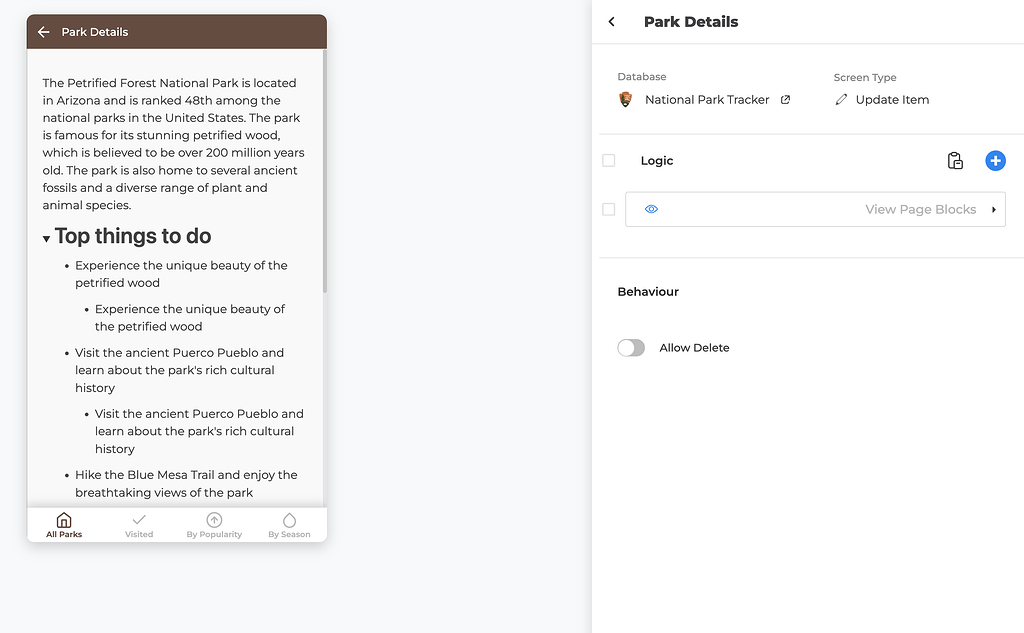1024x633 pixels.
Task: Click the checkmark icon on the Visited tab
Action: pos(138,520)
